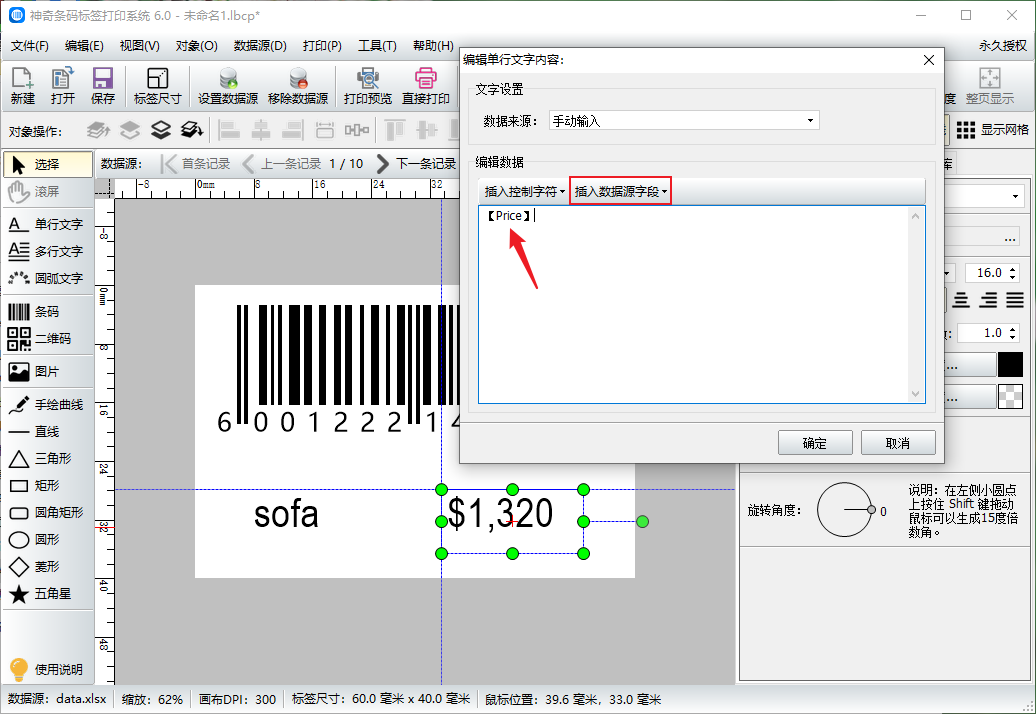This screenshot has width=1036, height=714.
Task: Select the 条码 barcode tool
Action: (48, 312)
